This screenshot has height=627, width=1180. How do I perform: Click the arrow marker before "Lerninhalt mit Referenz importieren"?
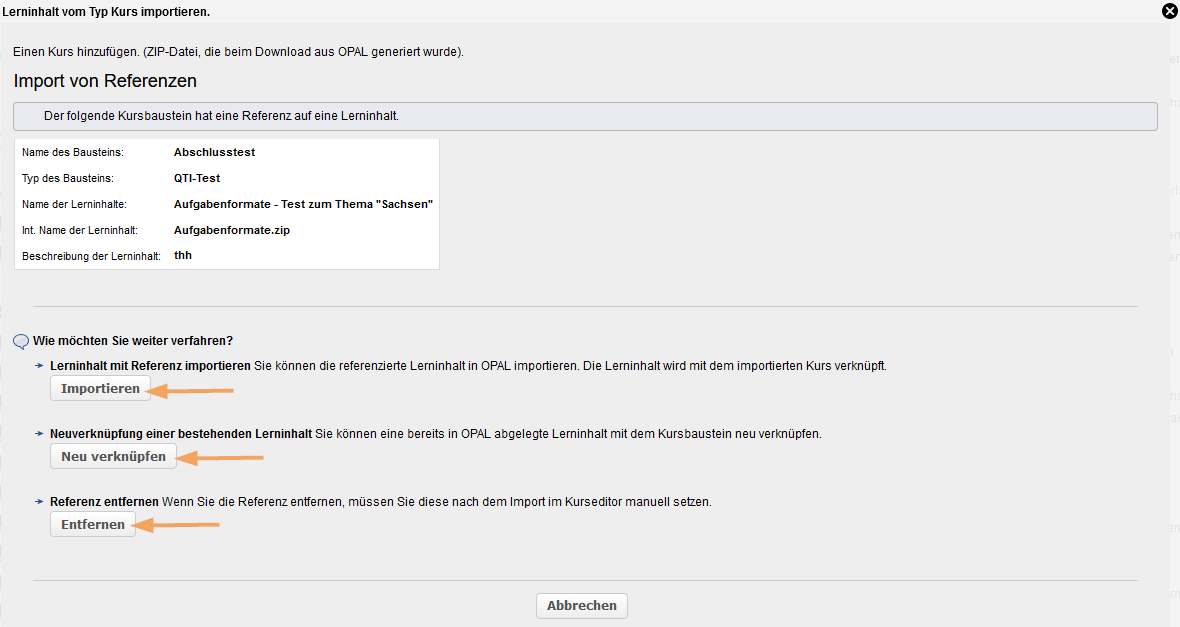38,366
